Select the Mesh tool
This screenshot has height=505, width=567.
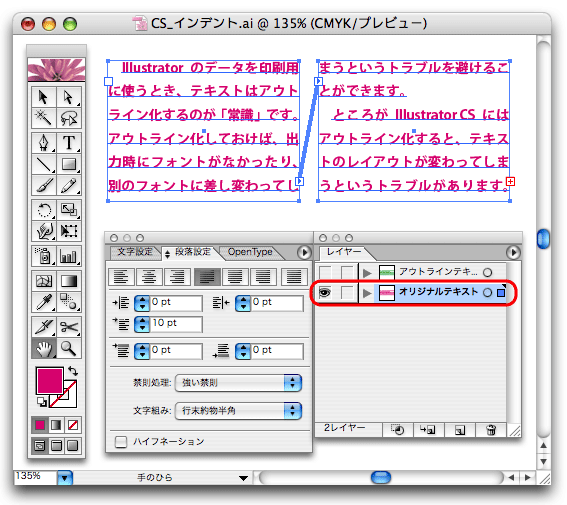click(x=44, y=281)
